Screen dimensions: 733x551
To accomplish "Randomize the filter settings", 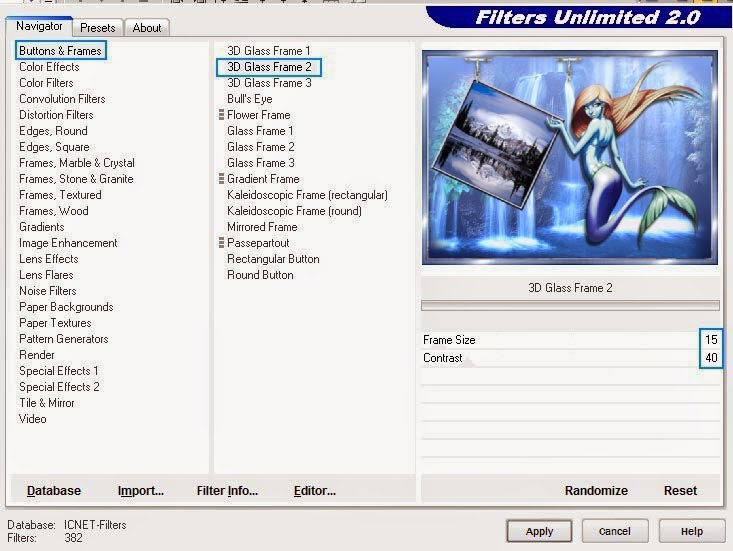I will [x=596, y=491].
